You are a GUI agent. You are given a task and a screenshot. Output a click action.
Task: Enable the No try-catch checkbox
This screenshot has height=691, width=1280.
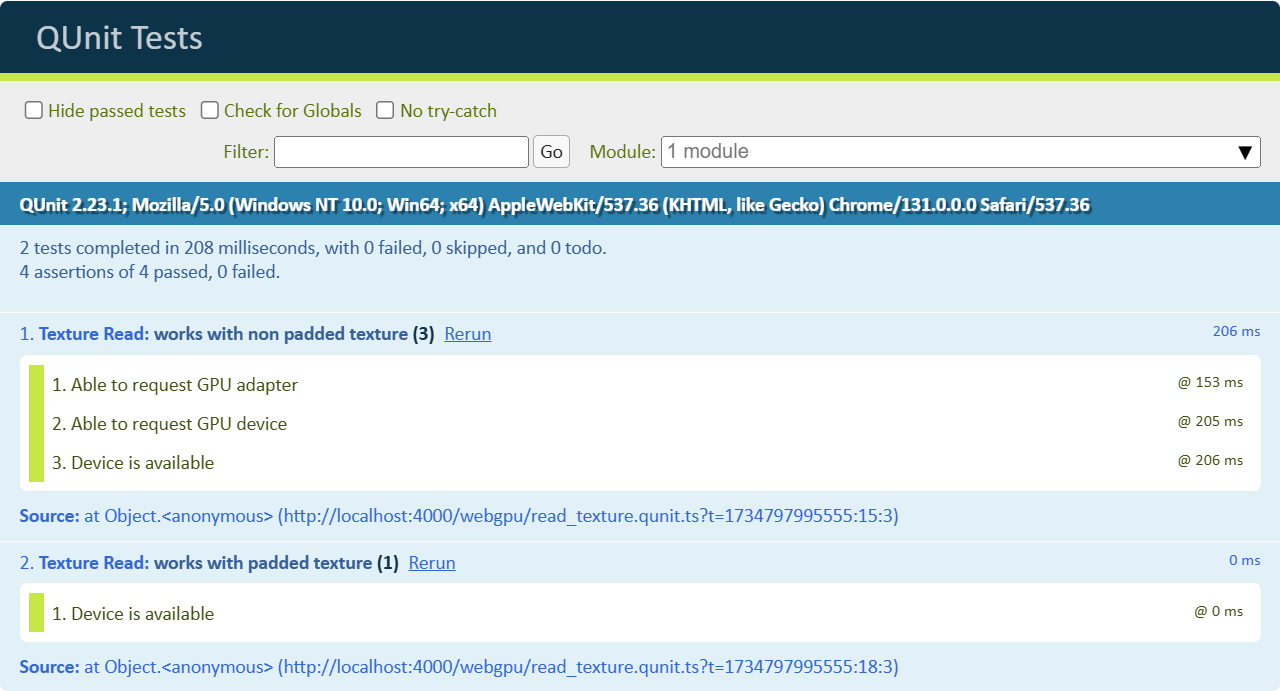[385, 111]
